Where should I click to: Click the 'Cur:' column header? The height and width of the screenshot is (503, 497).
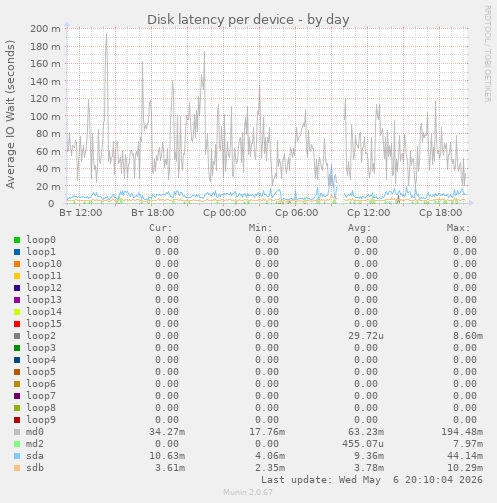point(161,228)
